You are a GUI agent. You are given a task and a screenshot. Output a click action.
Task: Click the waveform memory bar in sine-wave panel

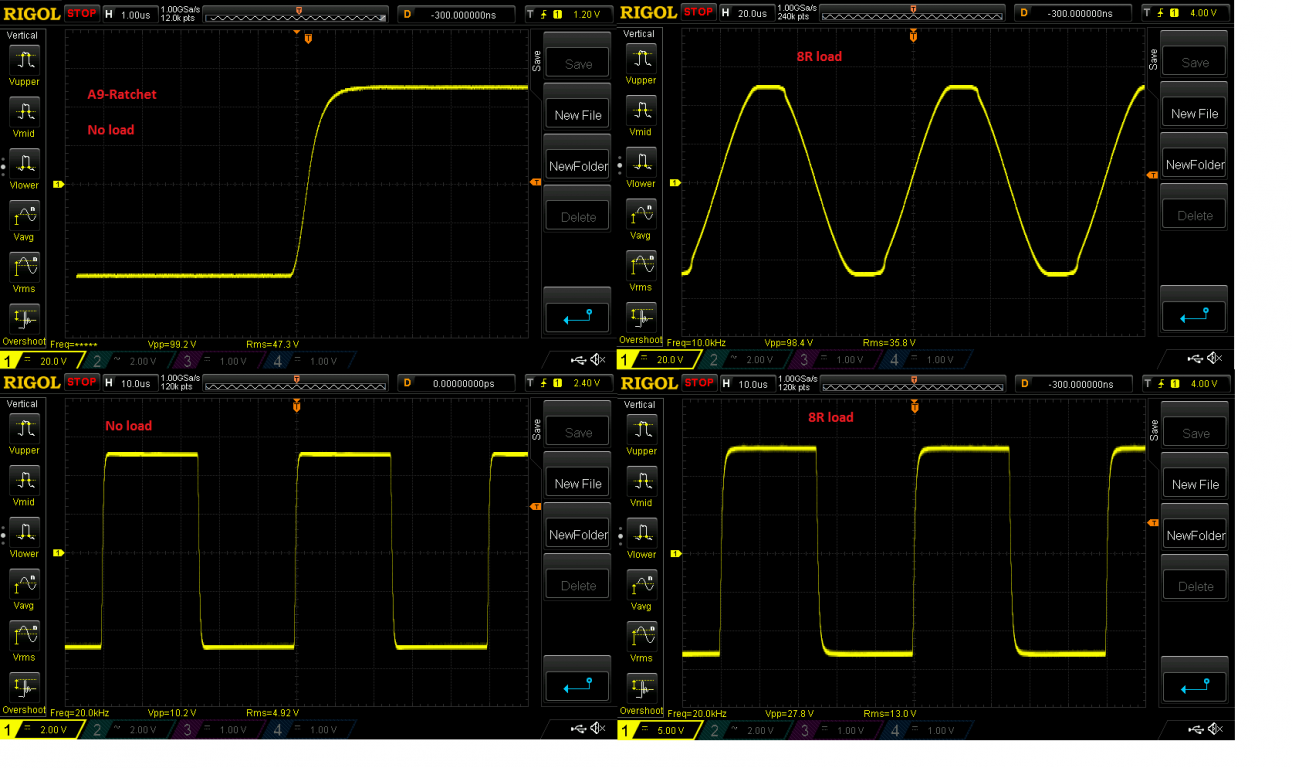pos(913,15)
